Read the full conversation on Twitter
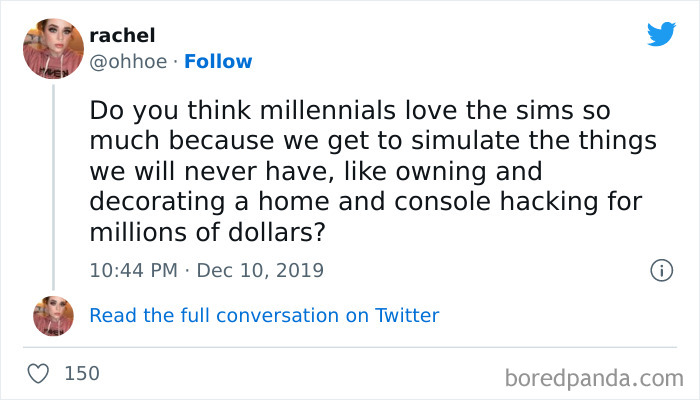Viewport: 700px width, 400px height. [x=264, y=315]
